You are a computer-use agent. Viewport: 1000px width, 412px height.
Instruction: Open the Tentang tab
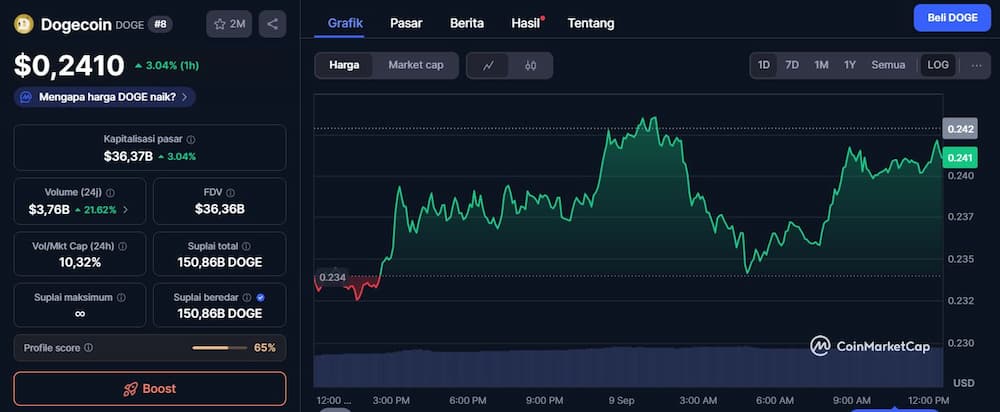pyautogui.click(x=591, y=24)
